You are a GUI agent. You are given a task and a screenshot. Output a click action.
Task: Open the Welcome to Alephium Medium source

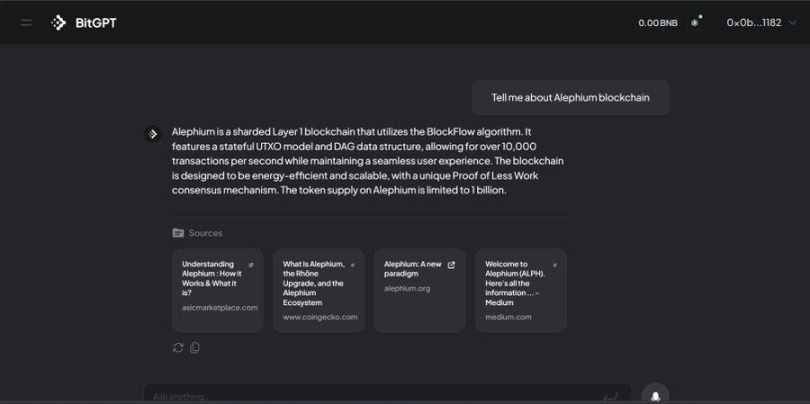[x=521, y=290]
